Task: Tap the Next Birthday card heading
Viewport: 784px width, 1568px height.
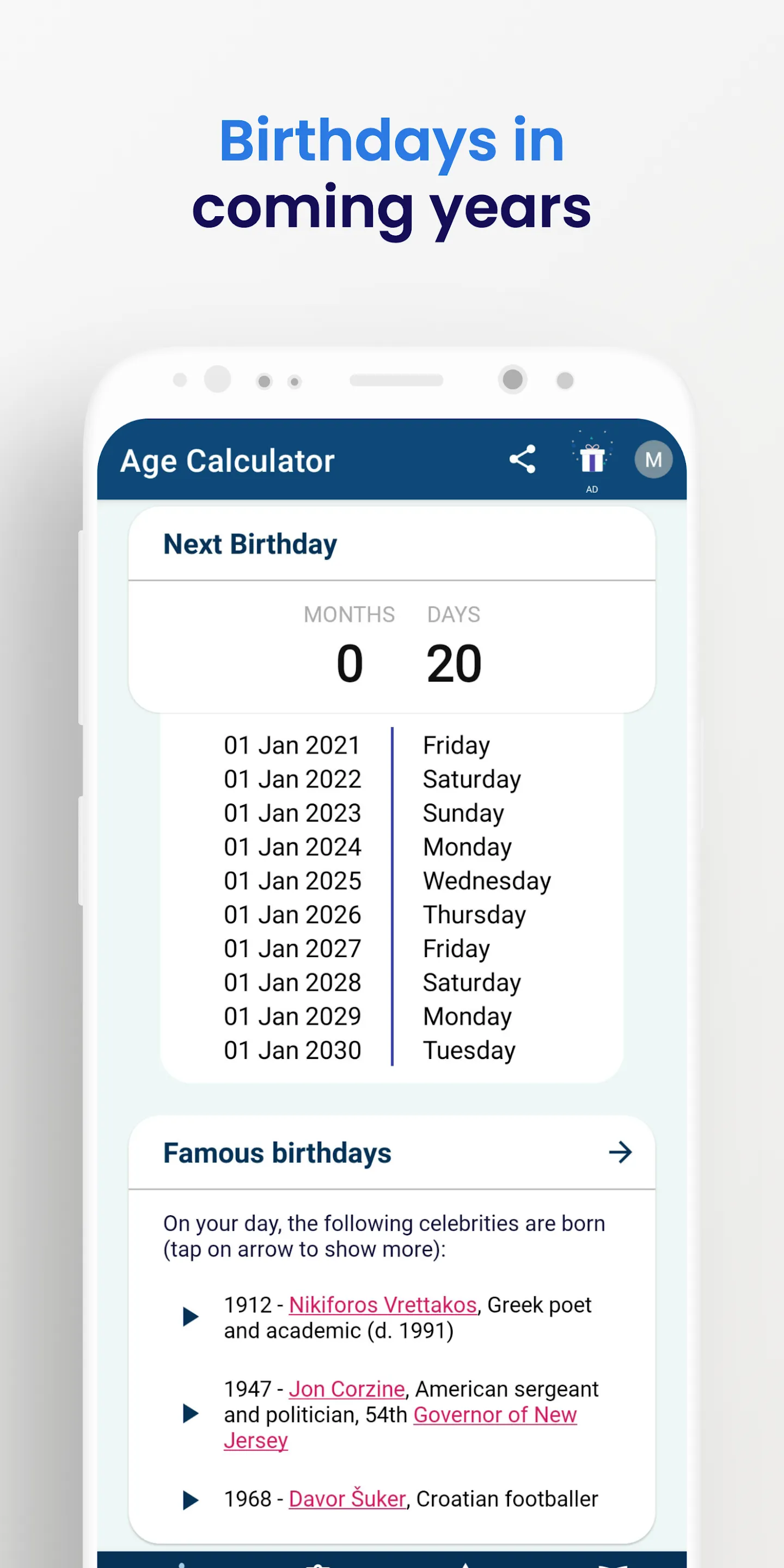Action: (x=249, y=544)
